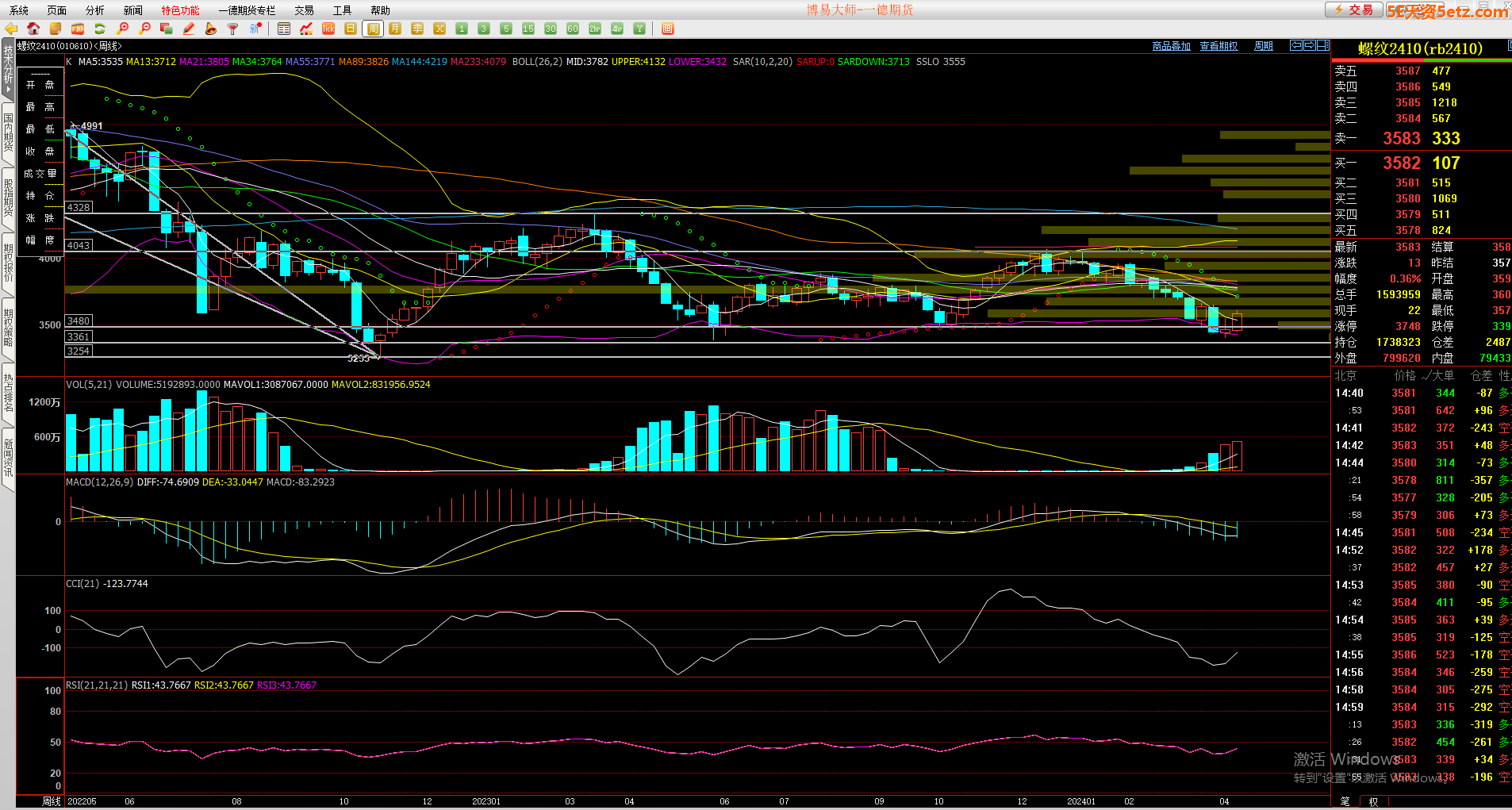Open the F10 information icon
The width and height of the screenshot is (1512, 810).
[x=78, y=29]
